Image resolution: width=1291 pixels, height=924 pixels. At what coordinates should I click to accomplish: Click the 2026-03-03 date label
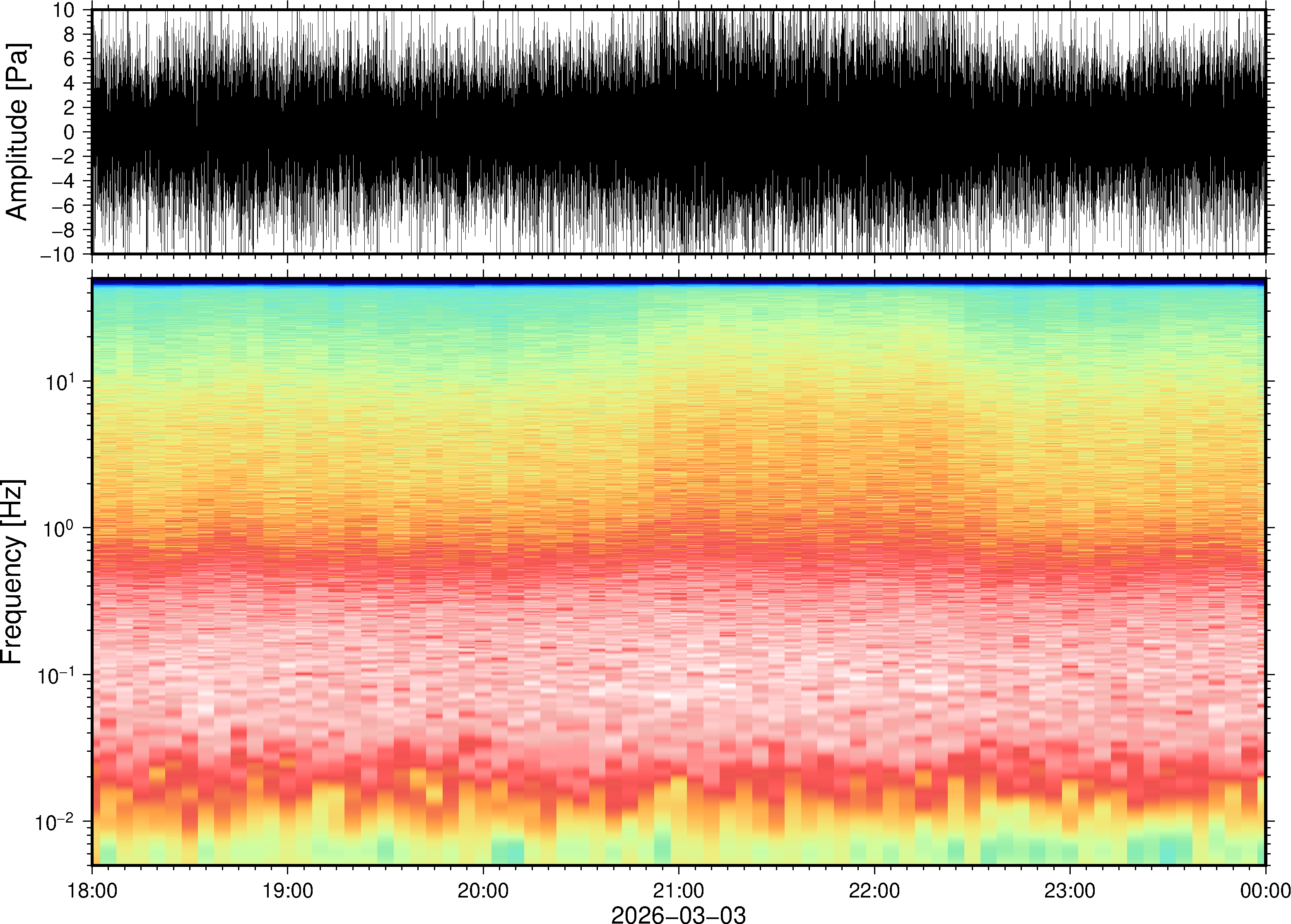(678, 914)
